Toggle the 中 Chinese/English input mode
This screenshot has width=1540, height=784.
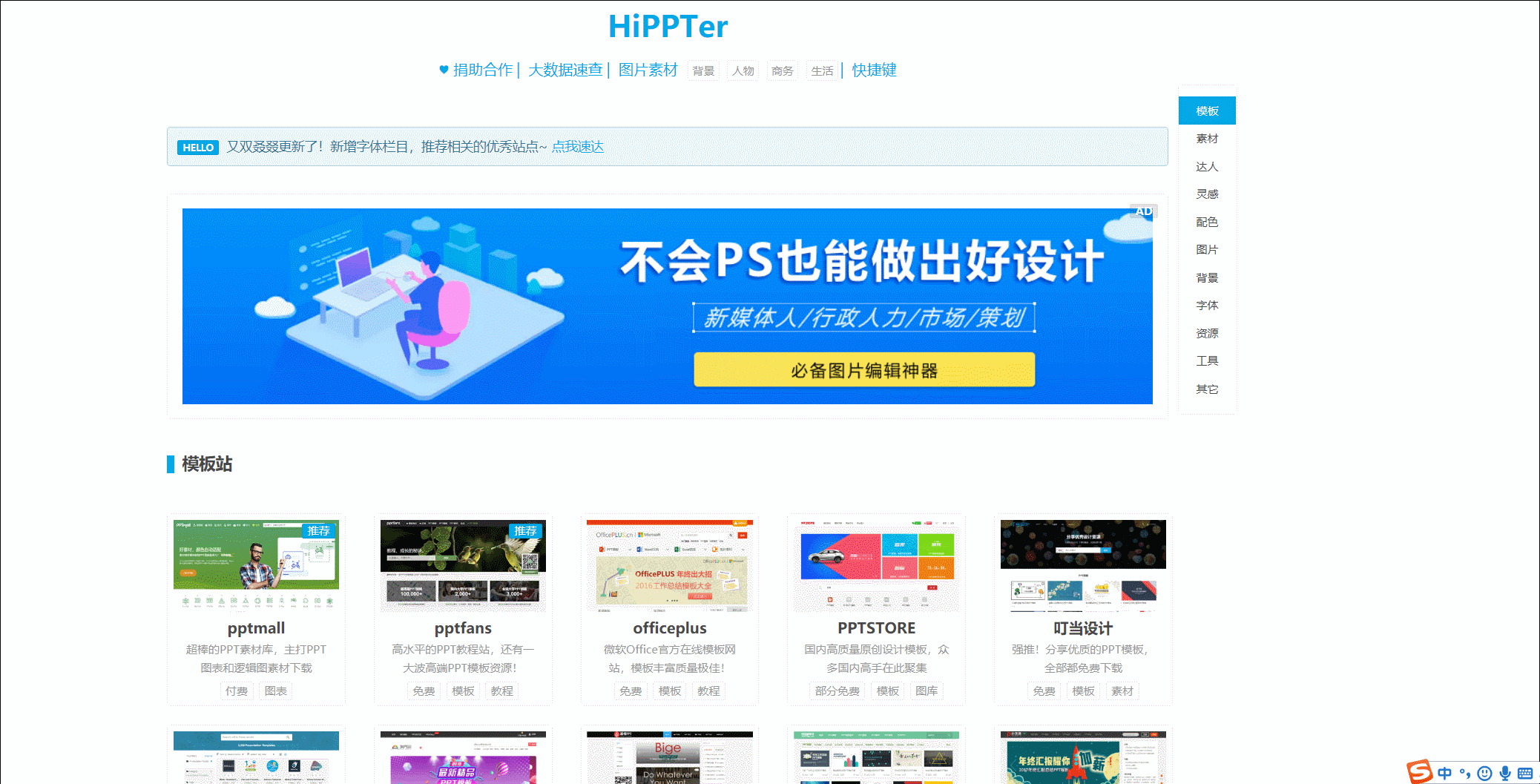coord(1444,774)
